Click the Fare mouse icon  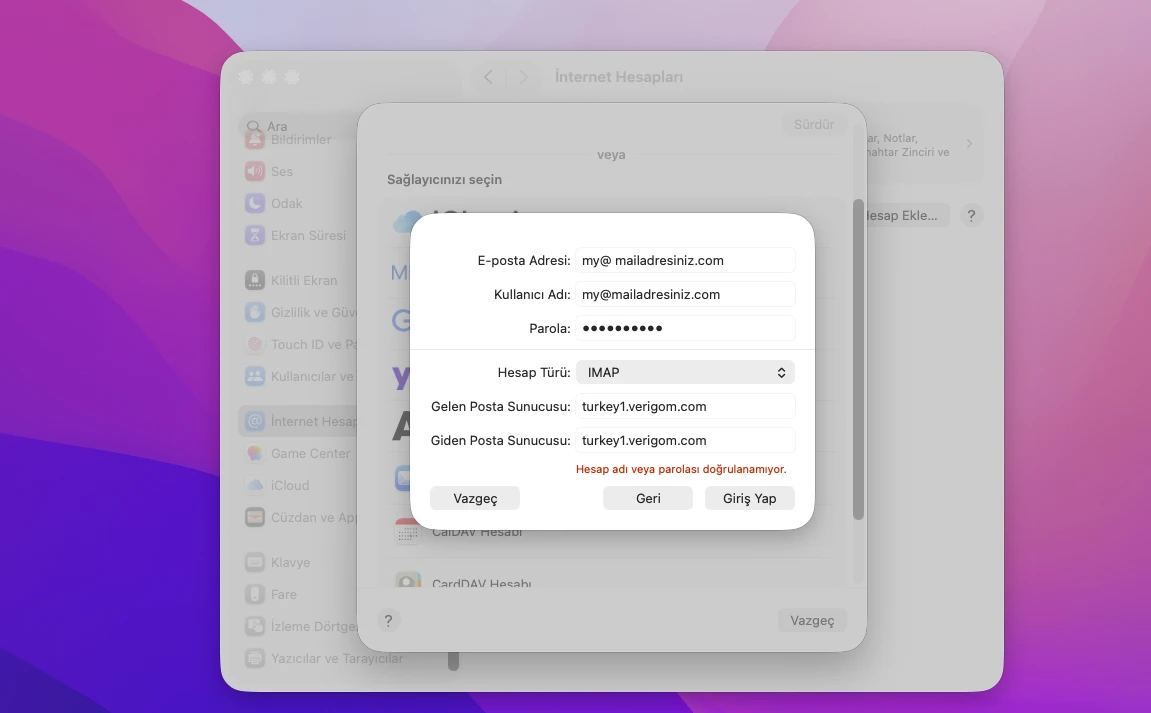(255, 595)
